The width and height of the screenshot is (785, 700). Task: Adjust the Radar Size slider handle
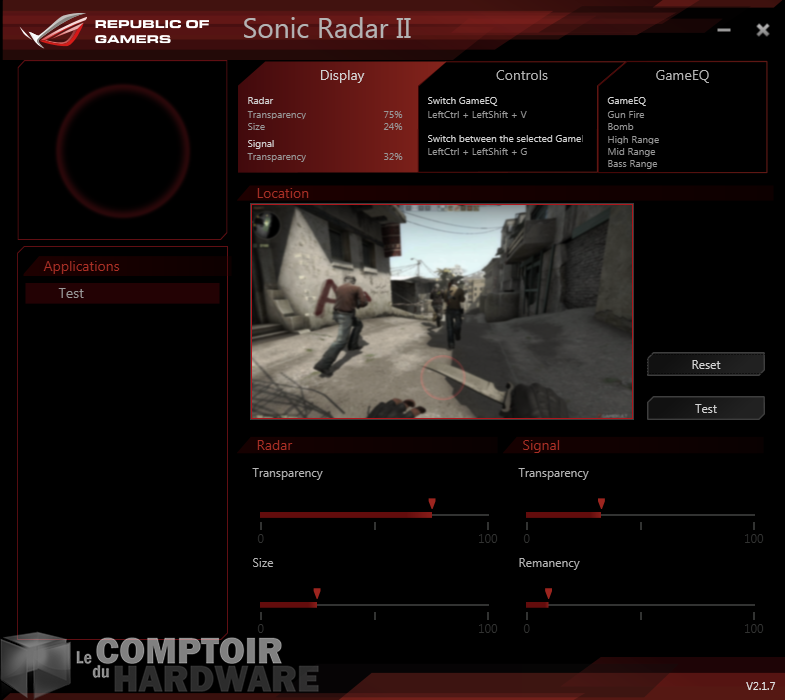[x=317, y=593]
